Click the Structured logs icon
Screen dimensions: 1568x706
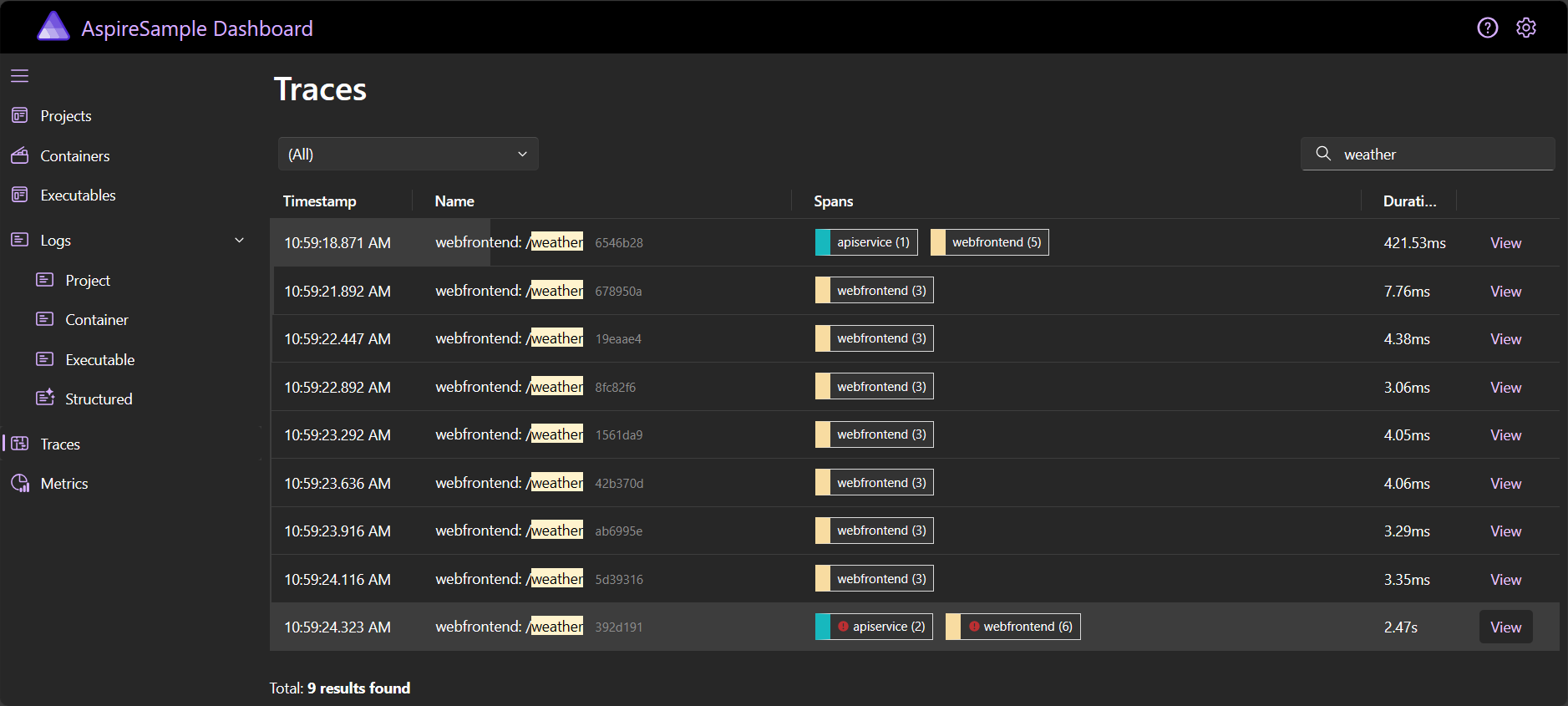click(x=45, y=398)
